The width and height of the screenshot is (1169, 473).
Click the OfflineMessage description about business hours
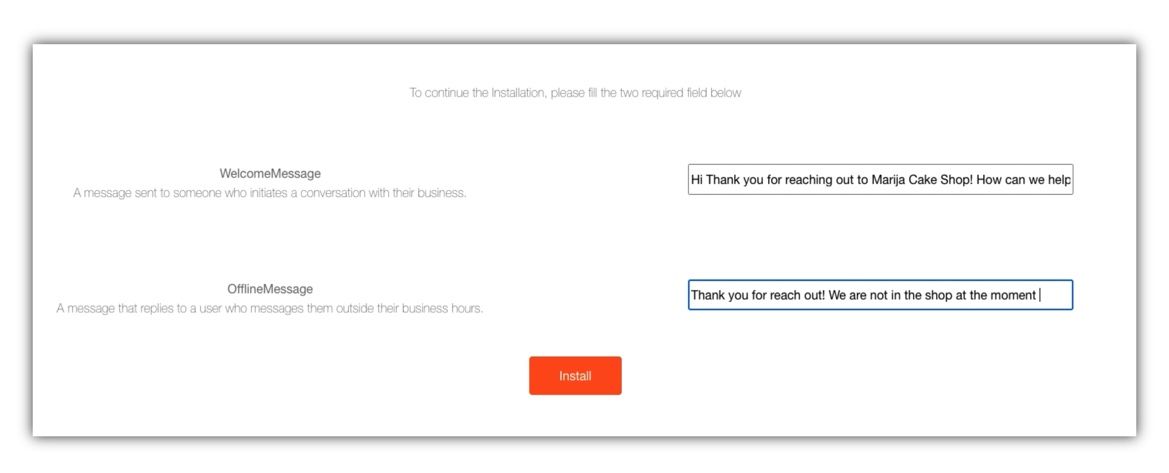coord(270,308)
